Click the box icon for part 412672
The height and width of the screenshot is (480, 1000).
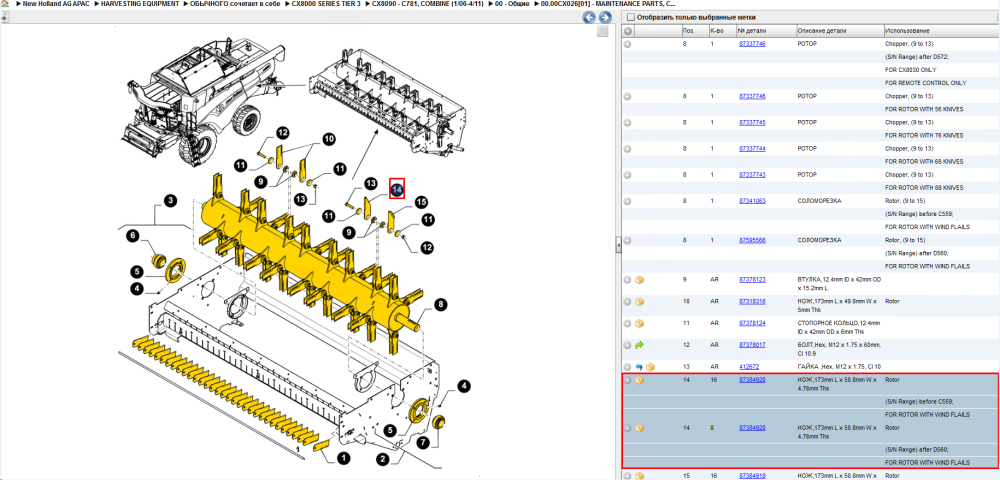(x=650, y=367)
